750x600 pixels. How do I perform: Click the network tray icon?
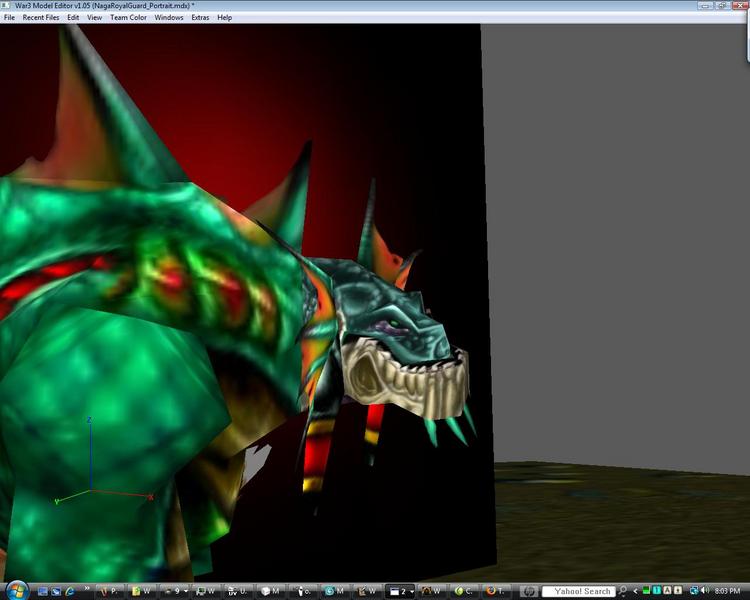[x=694, y=591]
